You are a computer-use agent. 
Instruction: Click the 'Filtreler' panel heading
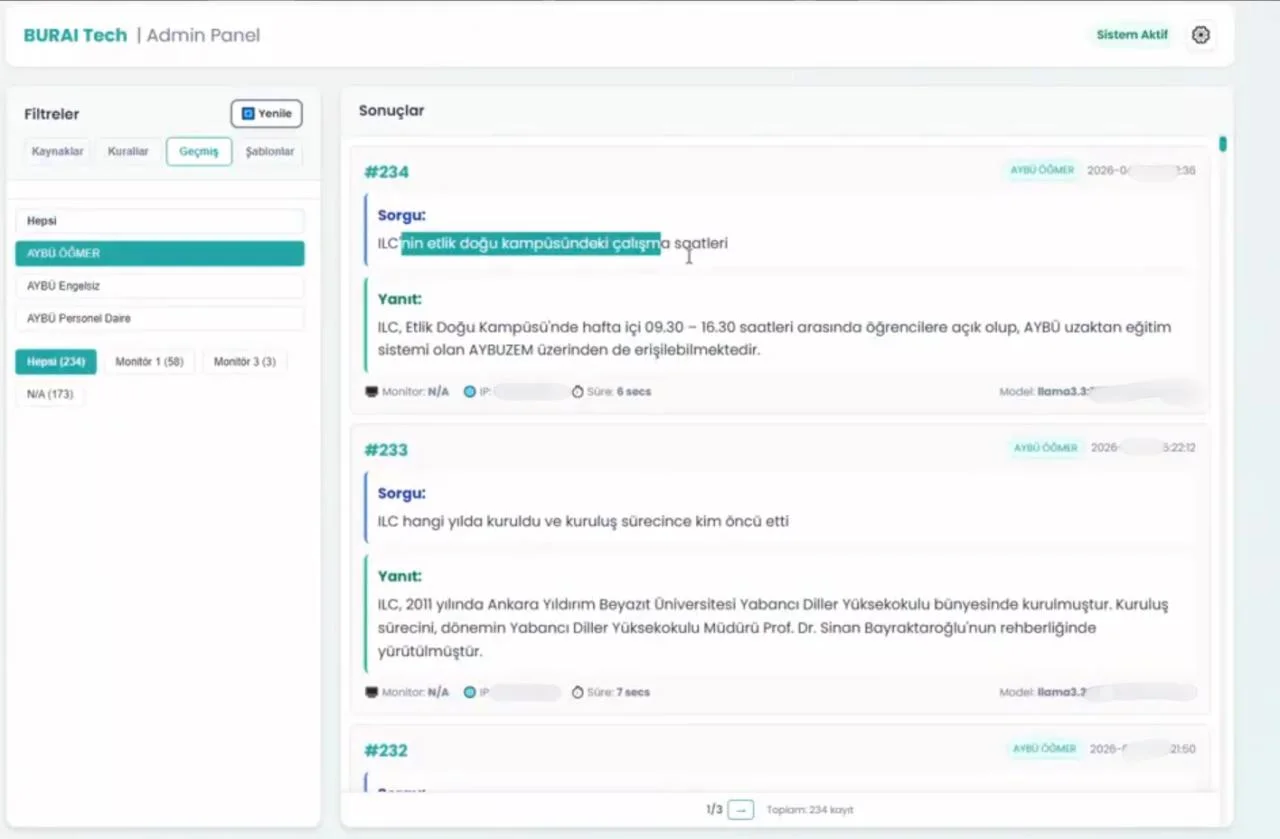pyautogui.click(x=52, y=114)
